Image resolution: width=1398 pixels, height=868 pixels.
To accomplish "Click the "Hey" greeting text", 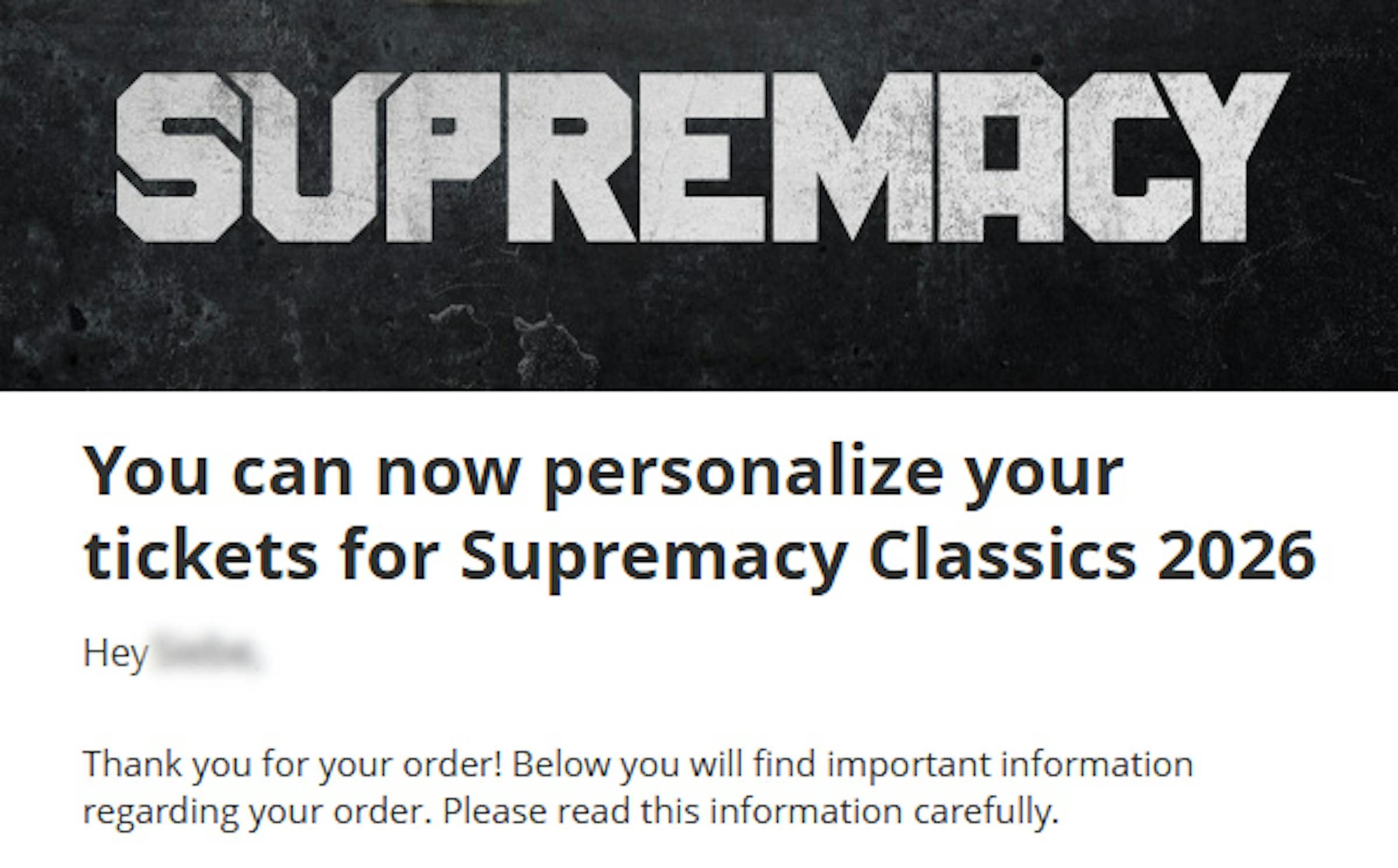I will pyautogui.click(x=115, y=654).
